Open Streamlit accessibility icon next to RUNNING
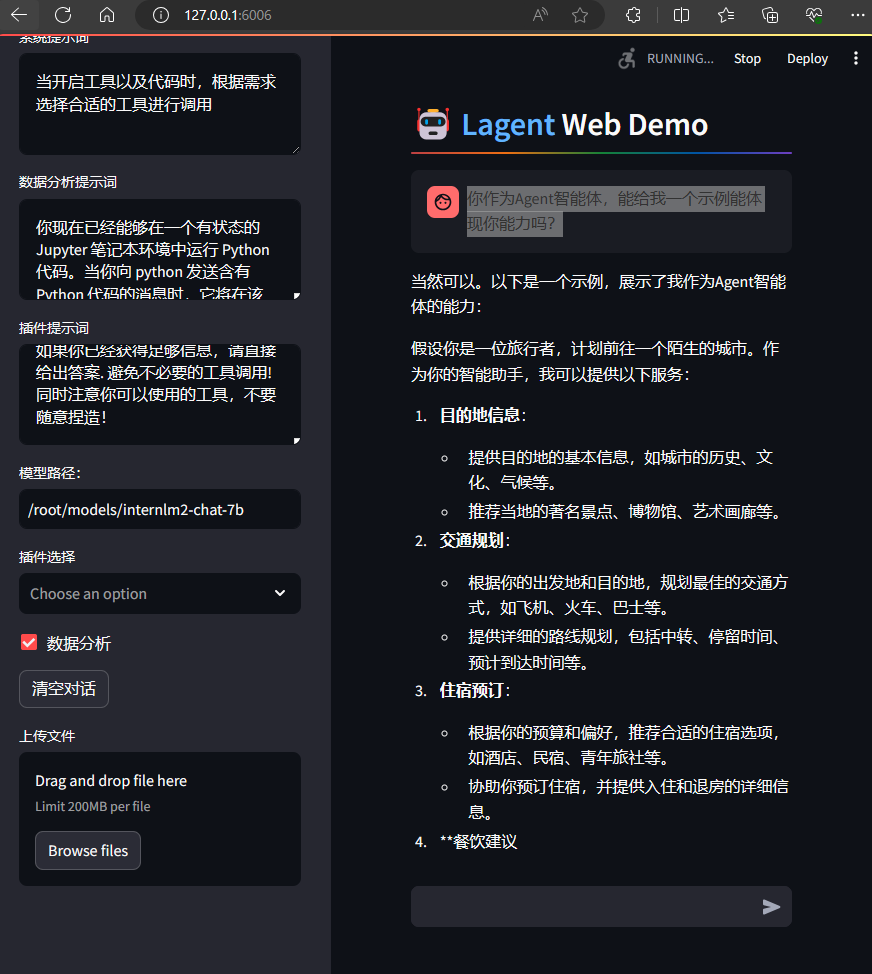This screenshot has width=872, height=974. click(627, 59)
